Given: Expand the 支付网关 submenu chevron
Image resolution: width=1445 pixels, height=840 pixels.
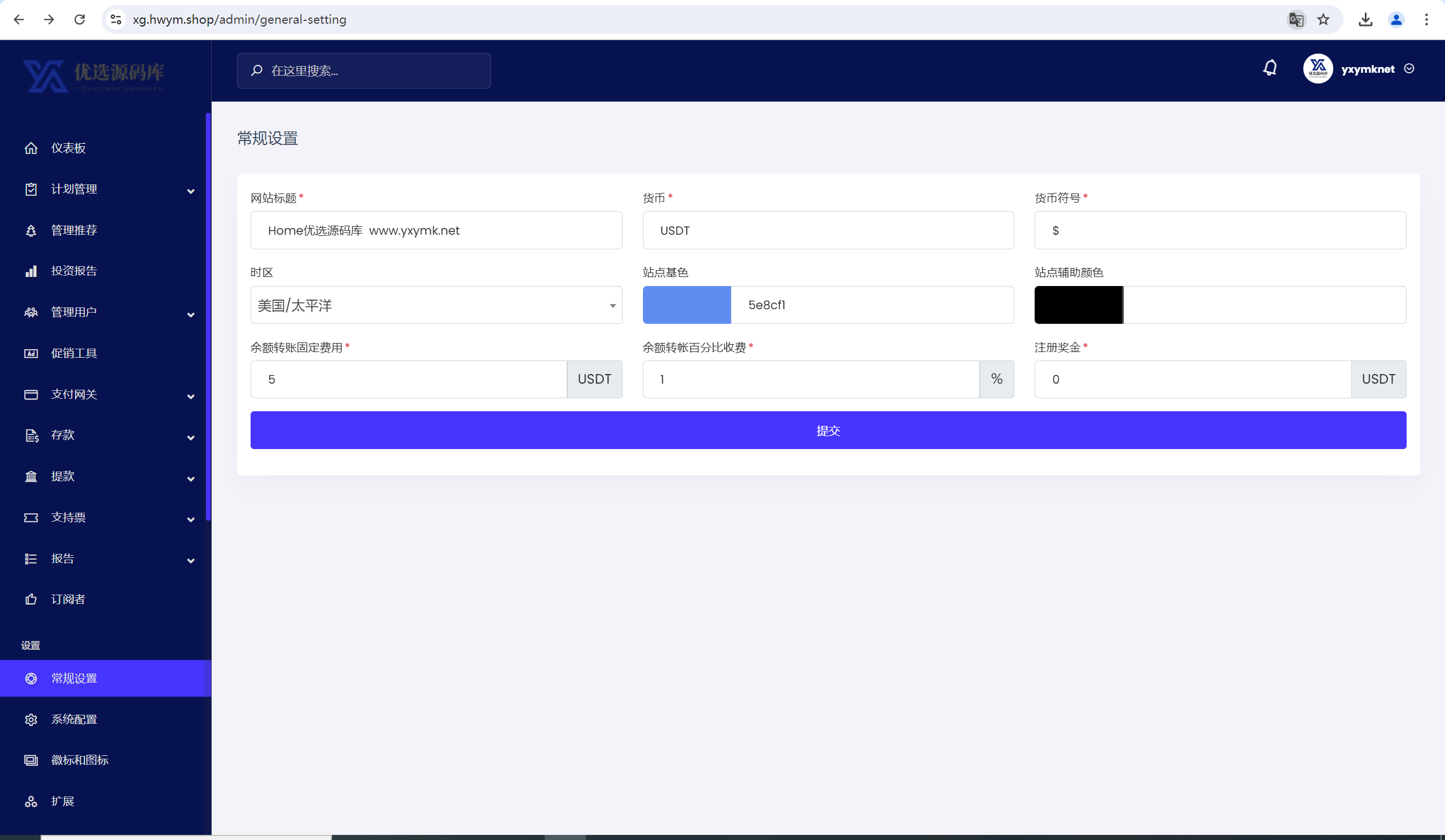Looking at the screenshot, I should point(191,397).
